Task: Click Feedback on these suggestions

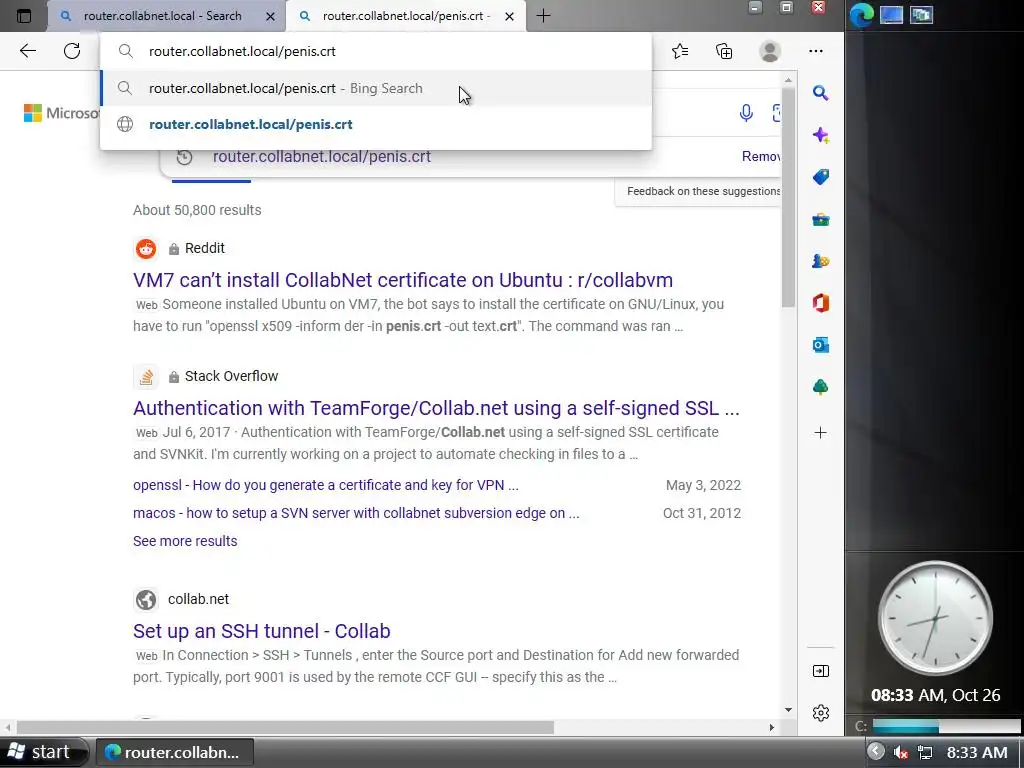Action: pos(703,191)
